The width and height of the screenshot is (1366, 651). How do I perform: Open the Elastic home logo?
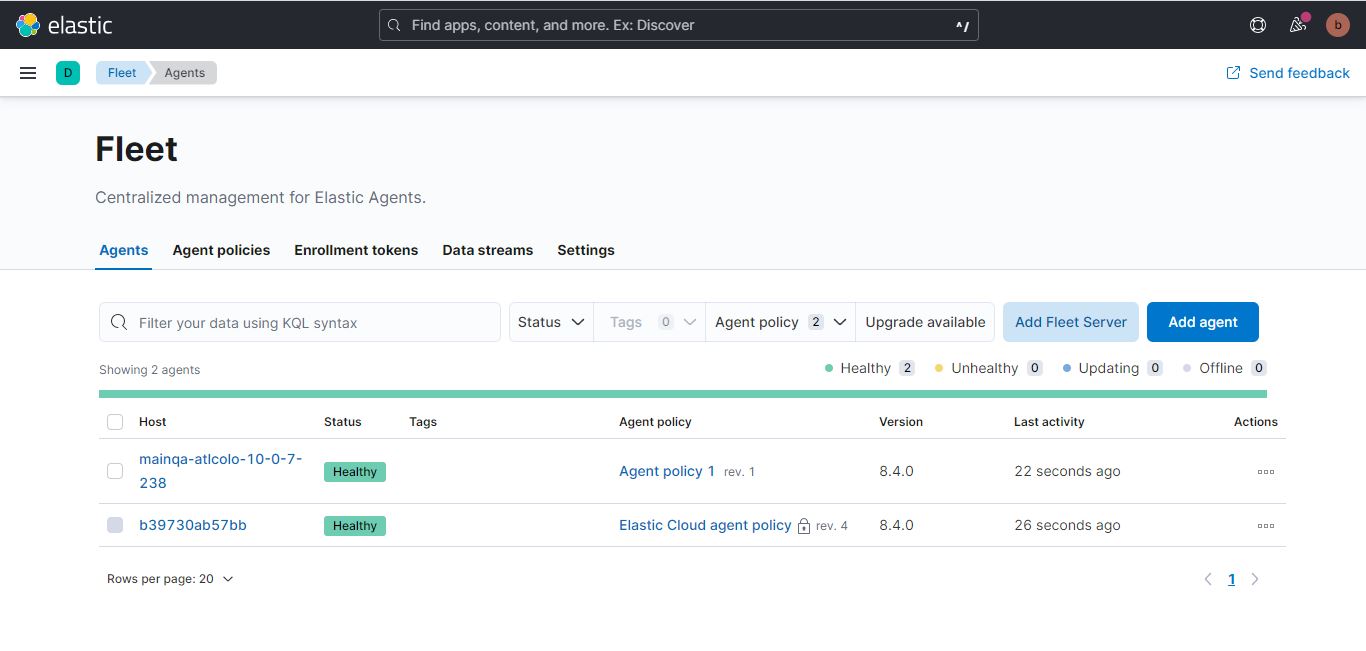pyautogui.click(x=65, y=24)
